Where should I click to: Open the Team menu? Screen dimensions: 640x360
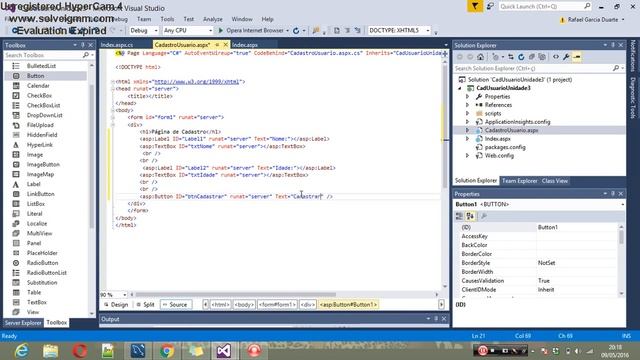144,19
